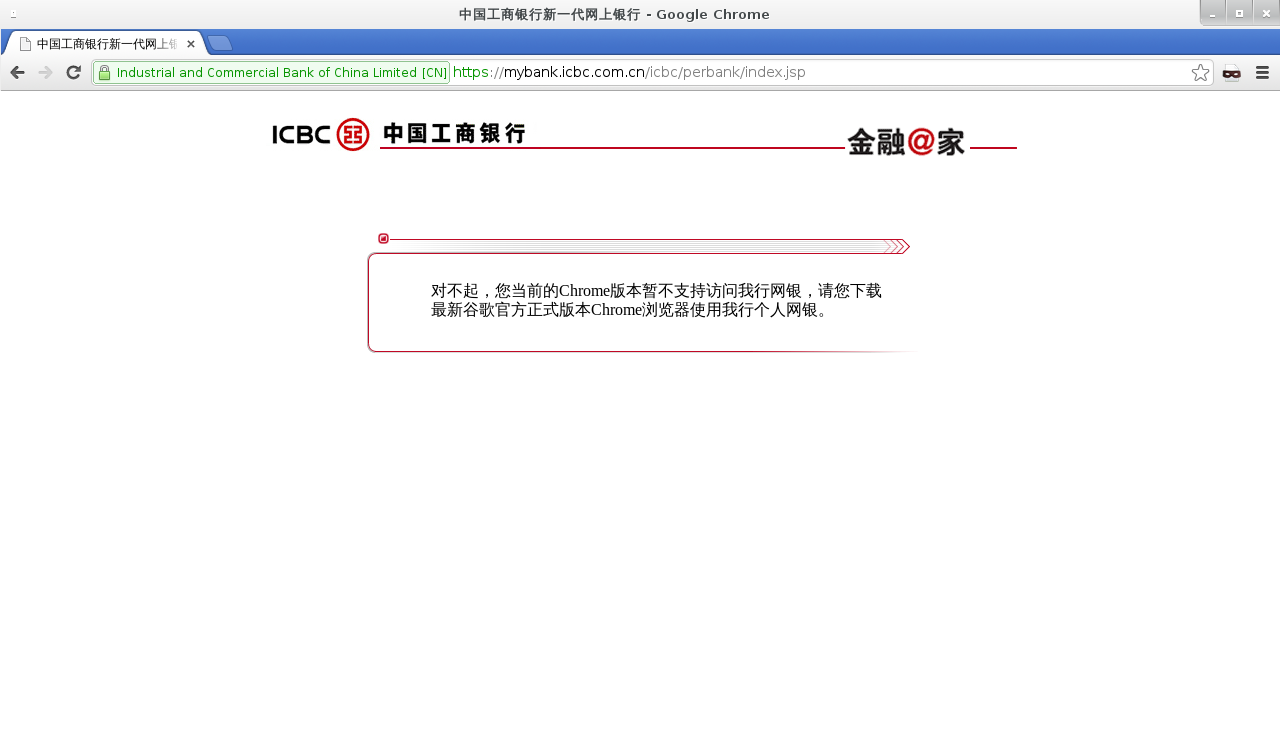Open a new tab
Screen dimensions: 1280x750
click(220, 43)
